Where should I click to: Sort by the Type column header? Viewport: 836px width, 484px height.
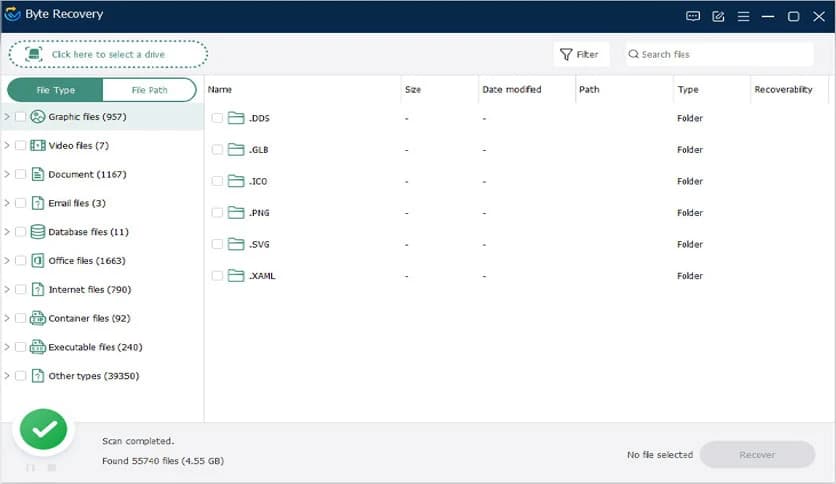tap(688, 89)
